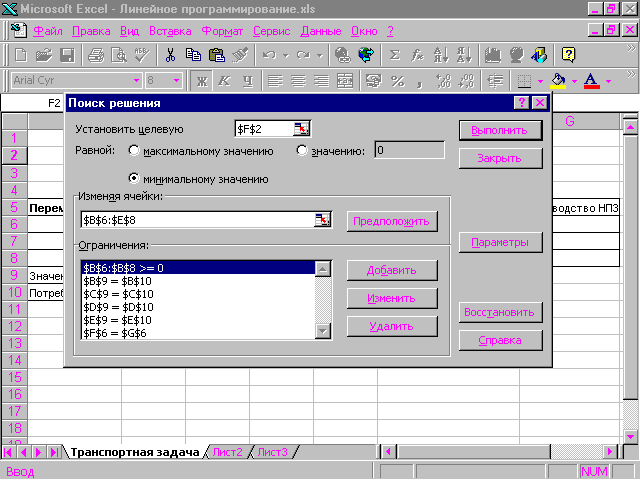The image size is (640, 480).
Task: Paste from clipboard icon
Action: coord(217,55)
